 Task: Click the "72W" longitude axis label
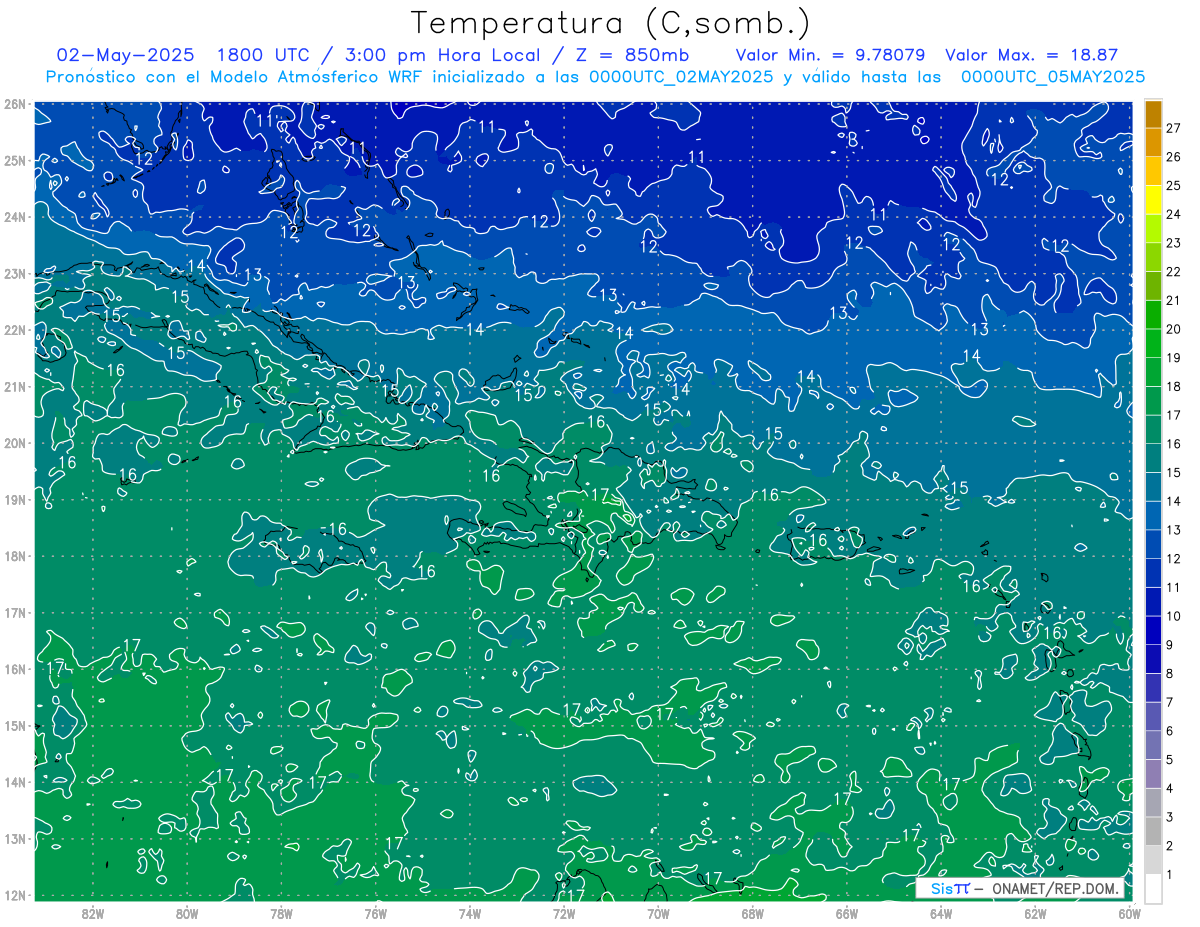coord(563,912)
